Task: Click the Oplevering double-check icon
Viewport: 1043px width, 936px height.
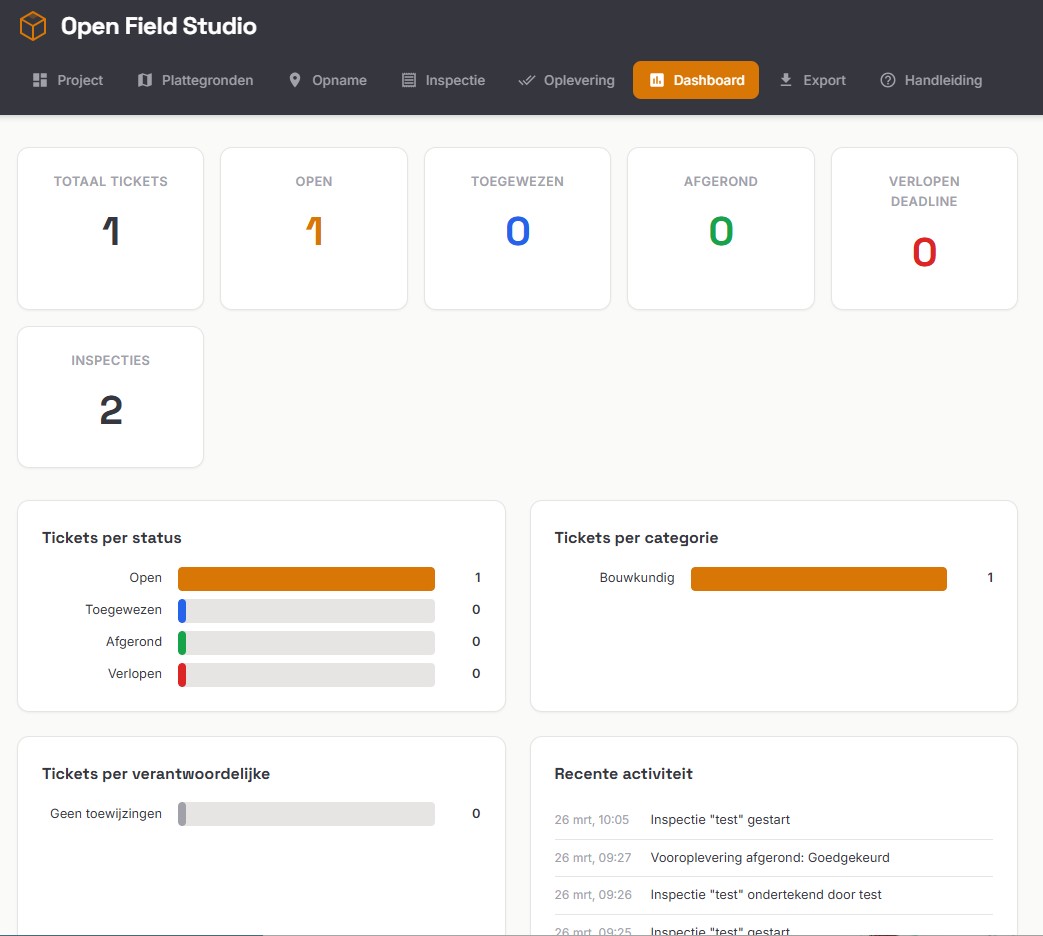Action: (x=527, y=80)
